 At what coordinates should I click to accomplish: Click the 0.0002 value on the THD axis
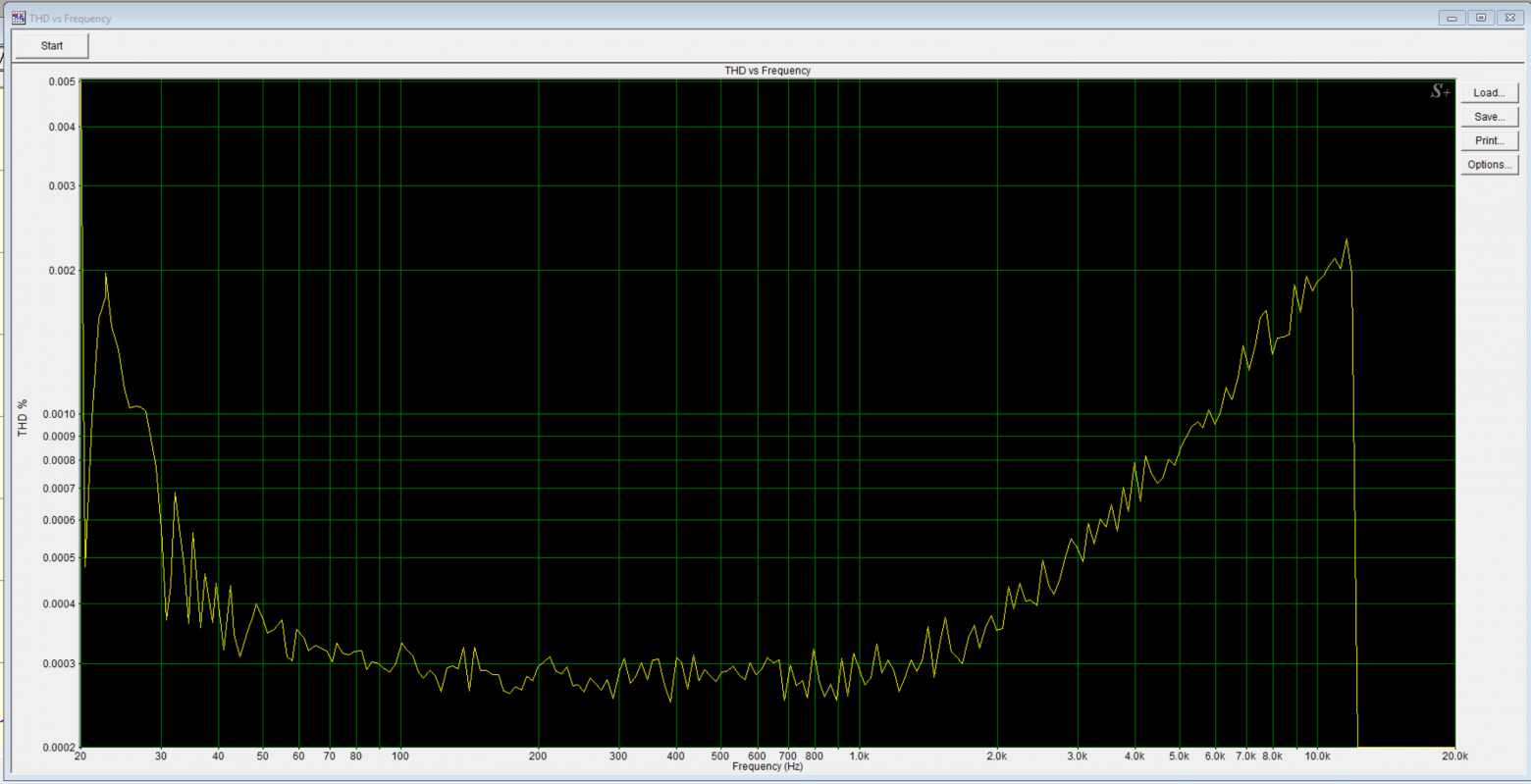pyautogui.click(x=59, y=747)
